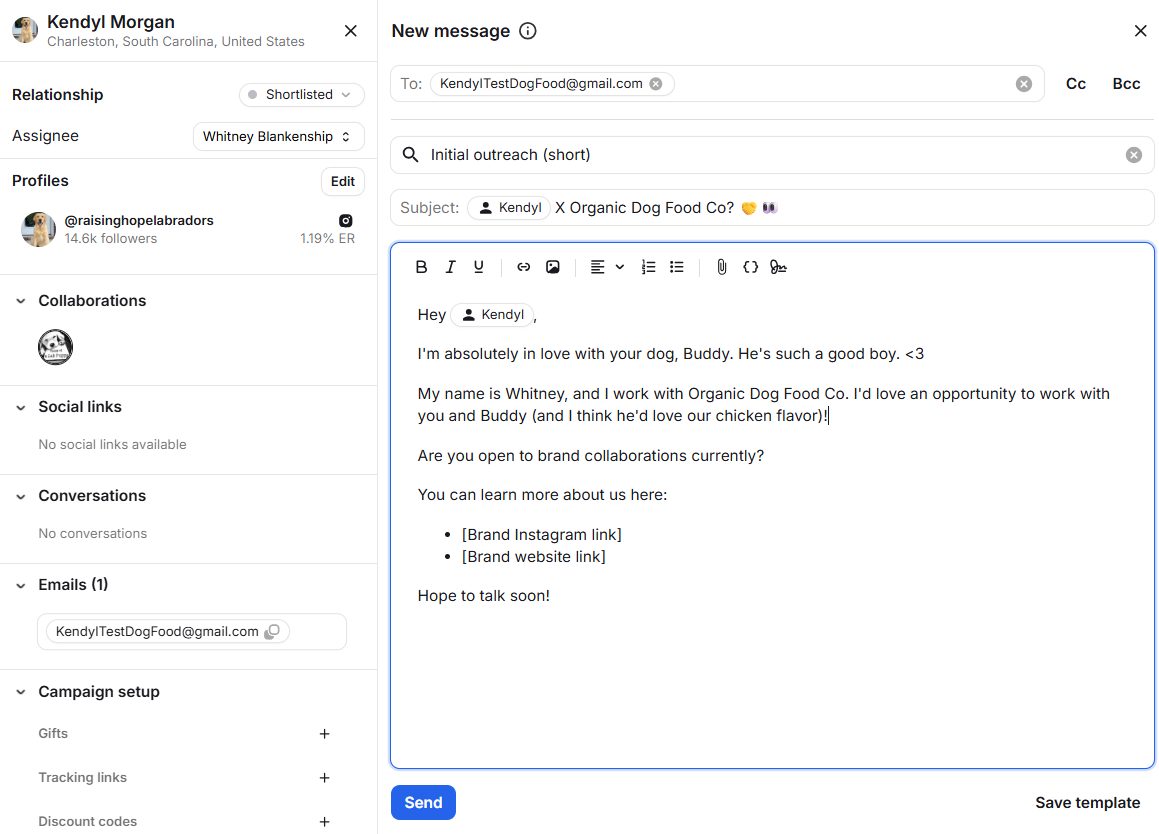Click the 1.19% ER engagement value

pos(327,239)
